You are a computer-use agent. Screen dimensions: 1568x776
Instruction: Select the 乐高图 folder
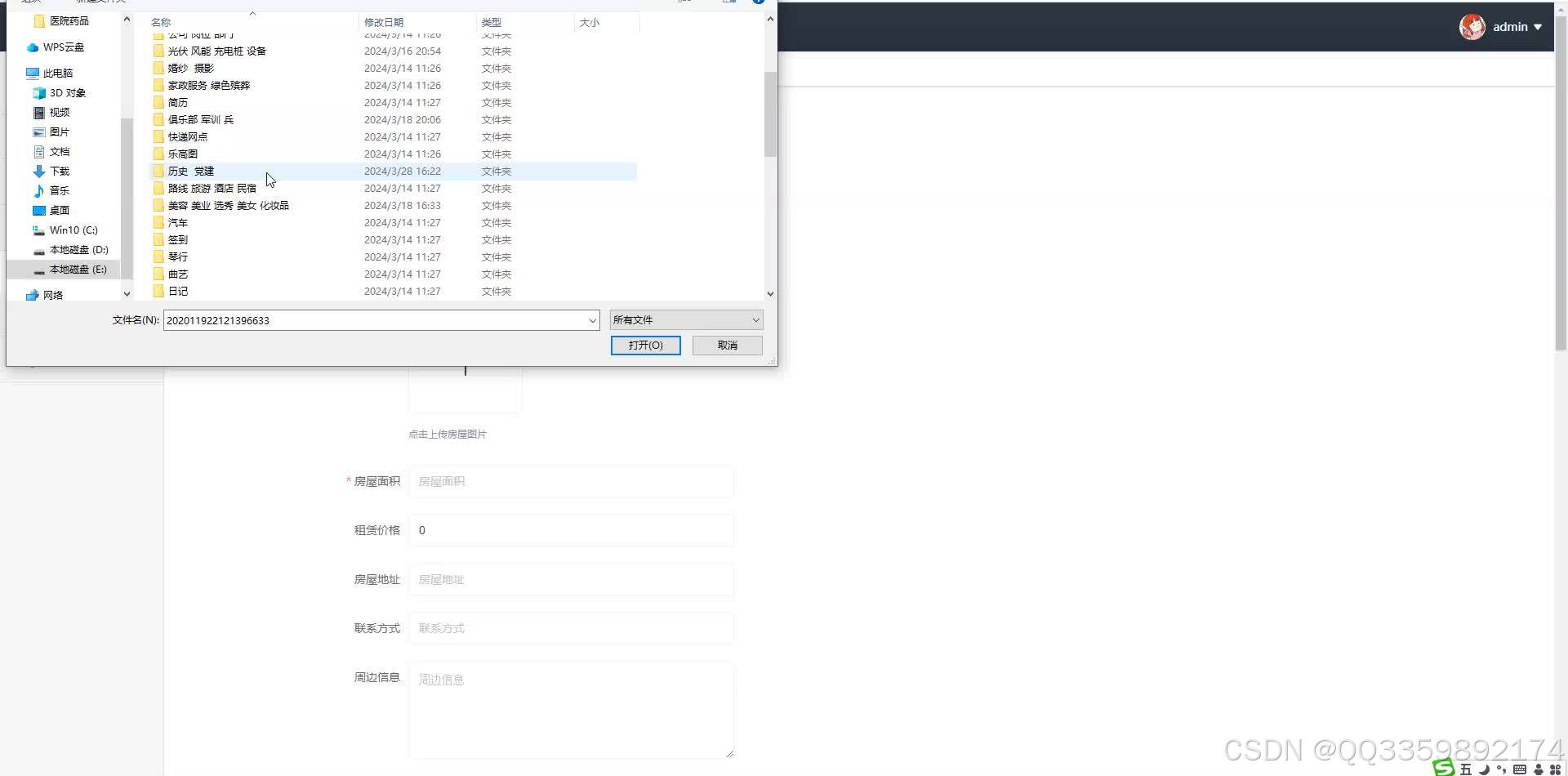click(x=182, y=154)
